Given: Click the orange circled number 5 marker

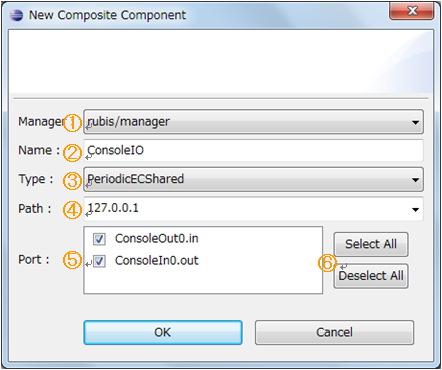Looking at the screenshot, I should pos(72,260).
